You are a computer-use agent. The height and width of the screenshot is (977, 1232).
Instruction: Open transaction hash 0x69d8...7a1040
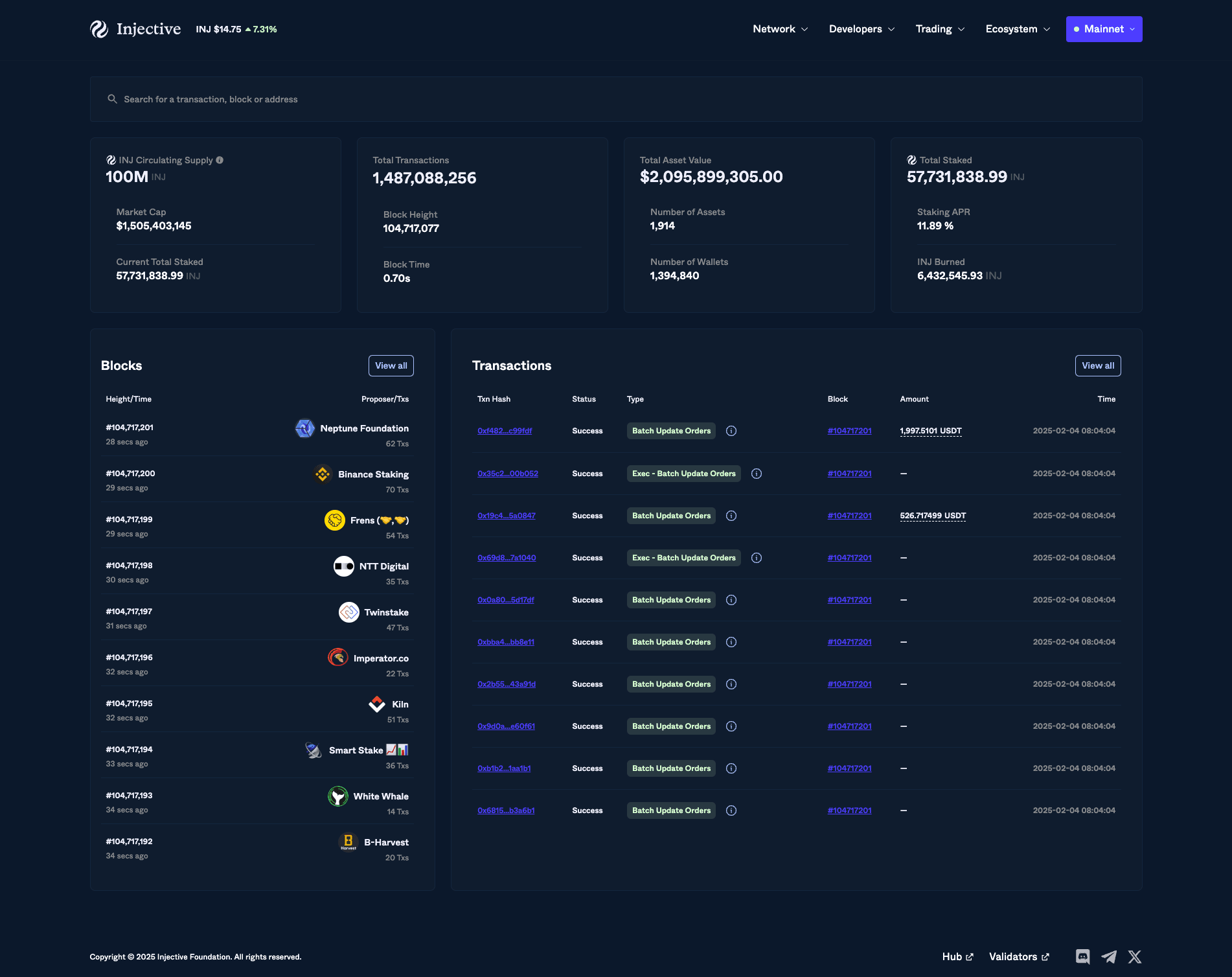pos(507,558)
